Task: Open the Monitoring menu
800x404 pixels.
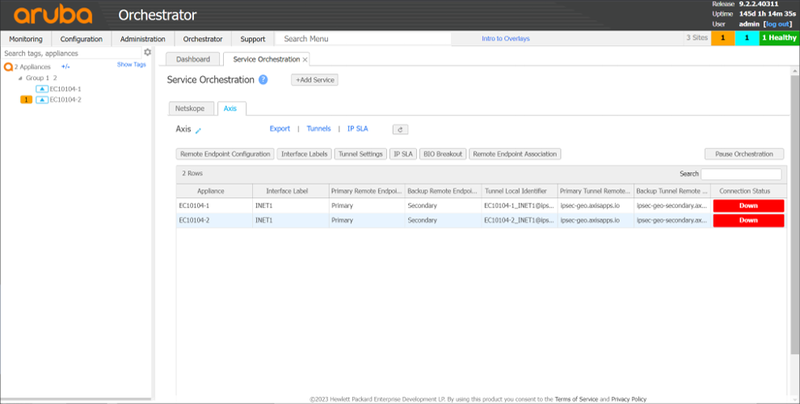Action: pyautogui.click(x=26, y=39)
